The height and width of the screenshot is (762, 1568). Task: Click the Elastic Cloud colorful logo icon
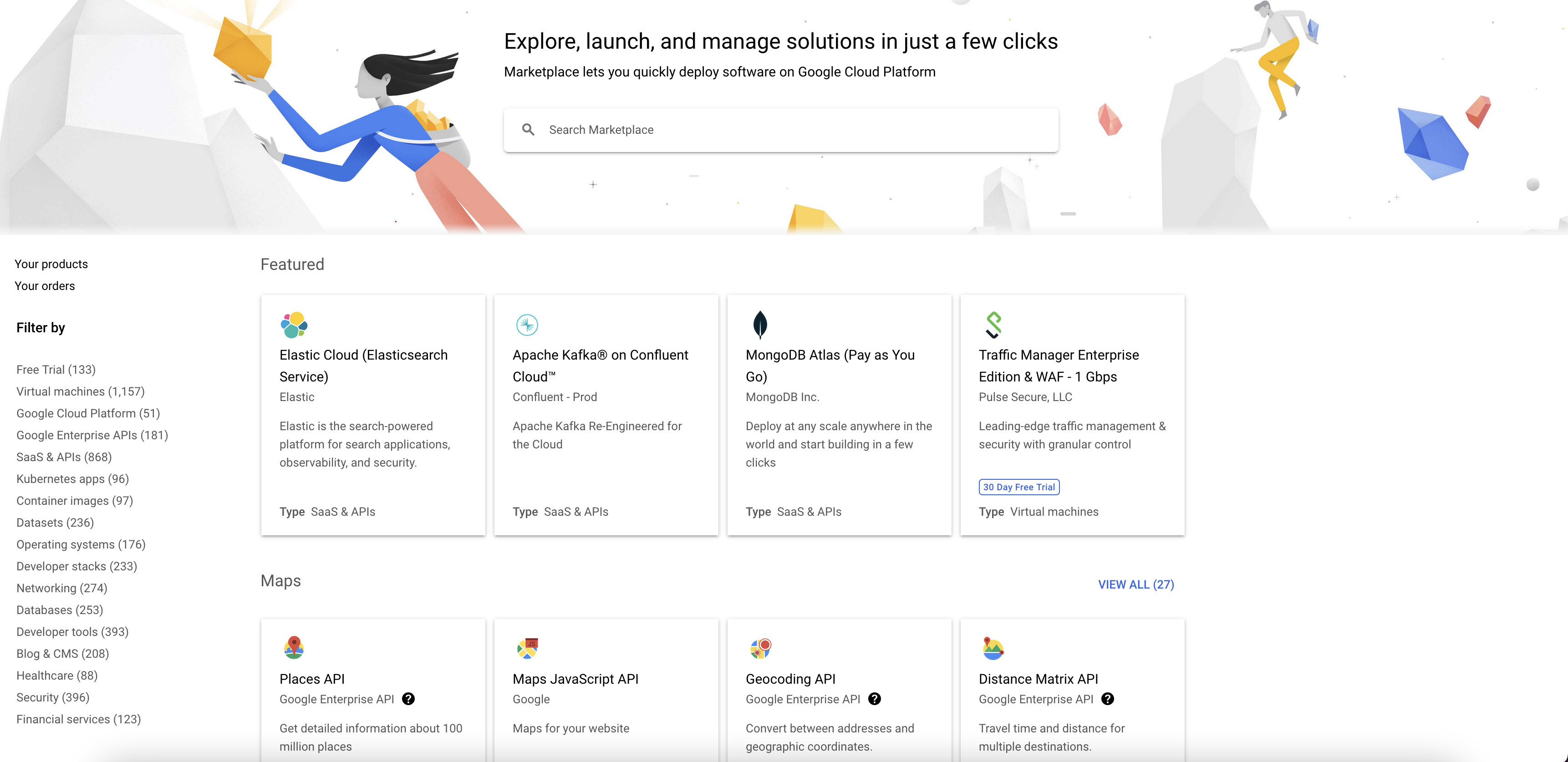click(294, 325)
